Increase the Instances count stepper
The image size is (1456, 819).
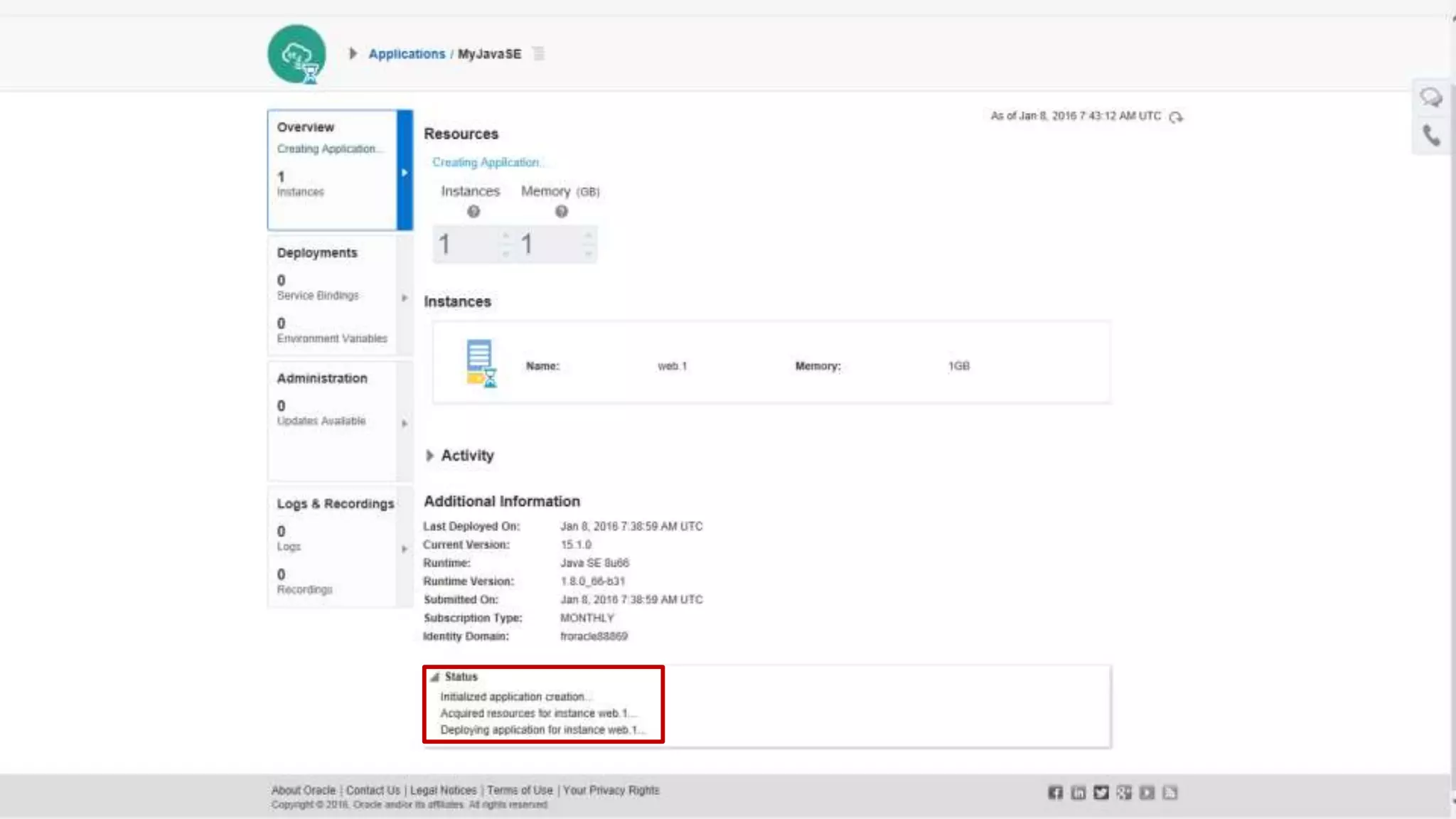[x=506, y=235]
